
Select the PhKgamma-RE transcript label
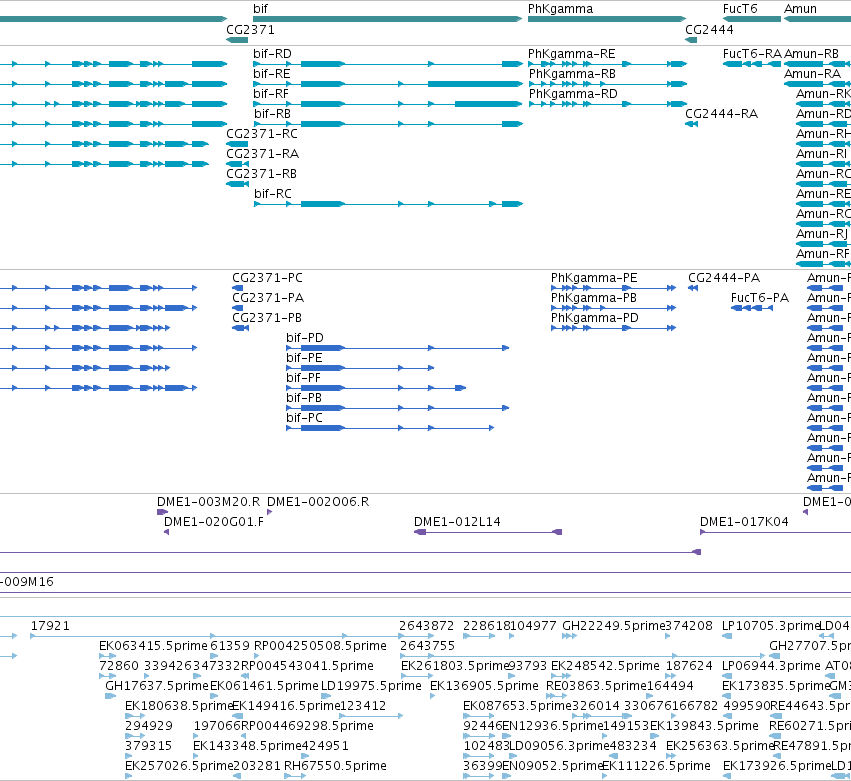pyautogui.click(x=571, y=54)
